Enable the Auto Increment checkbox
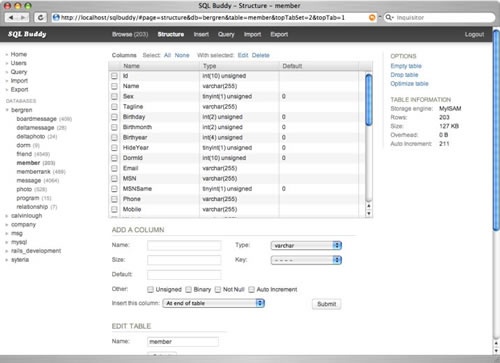This screenshot has height=363, width=500. point(252,289)
